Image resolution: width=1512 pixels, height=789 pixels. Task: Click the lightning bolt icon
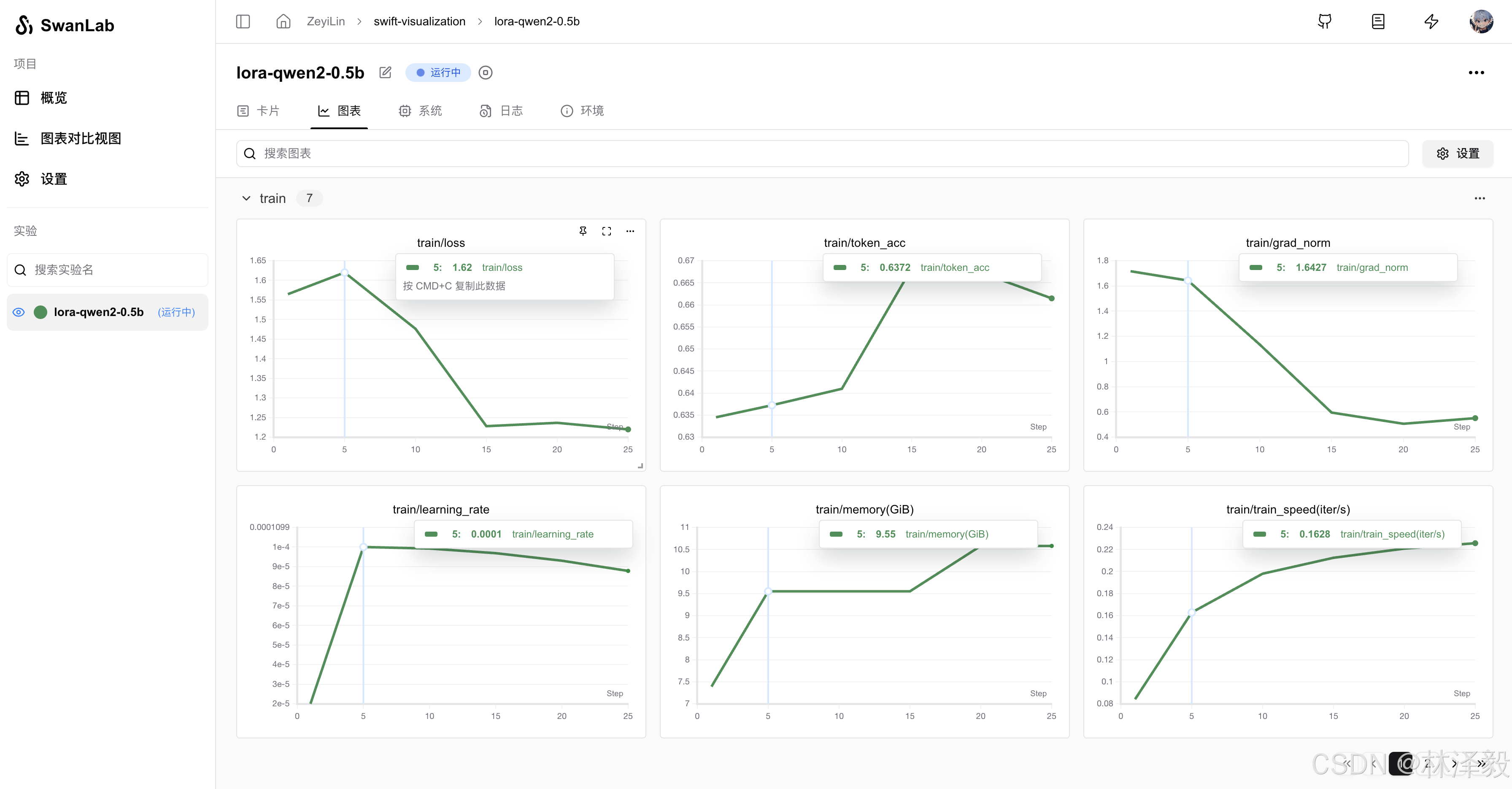tap(1431, 22)
